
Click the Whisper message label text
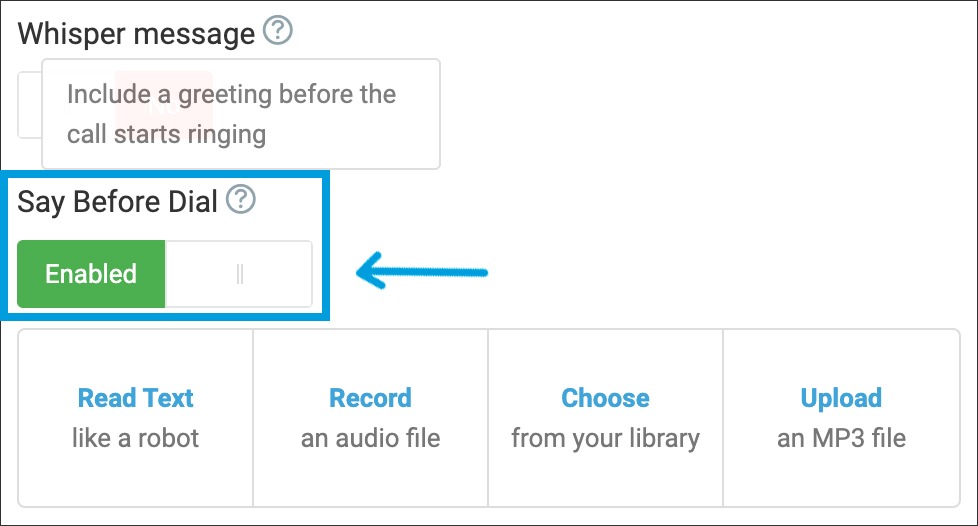[136, 34]
